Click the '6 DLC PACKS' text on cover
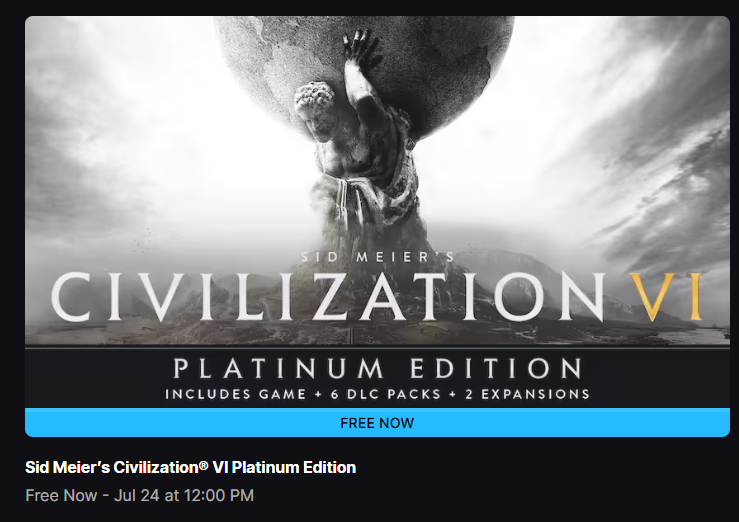Viewport: 739px width, 522px height. click(x=386, y=394)
